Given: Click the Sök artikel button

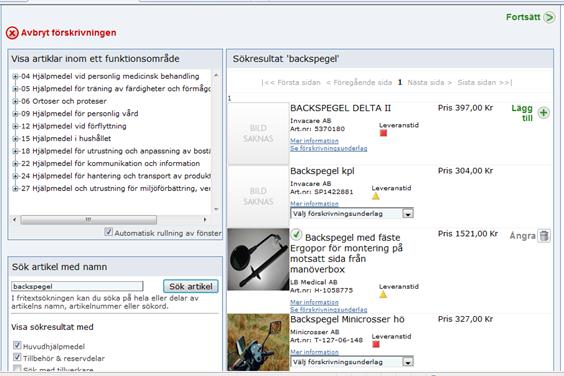Looking at the screenshot, I should [191, 286].
